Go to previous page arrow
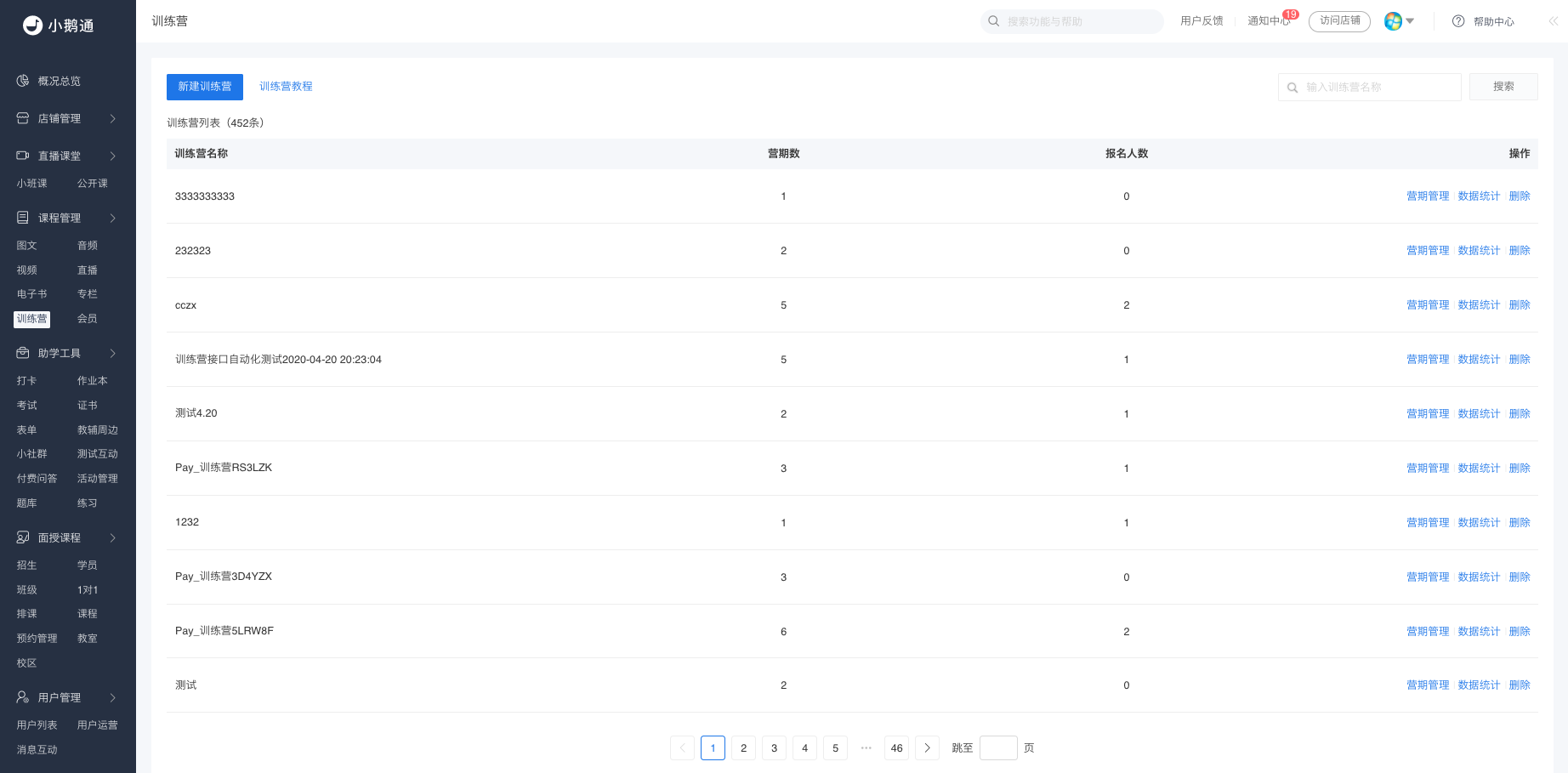The width and height of the screenshot is (1568, 773). click(682, 747)
